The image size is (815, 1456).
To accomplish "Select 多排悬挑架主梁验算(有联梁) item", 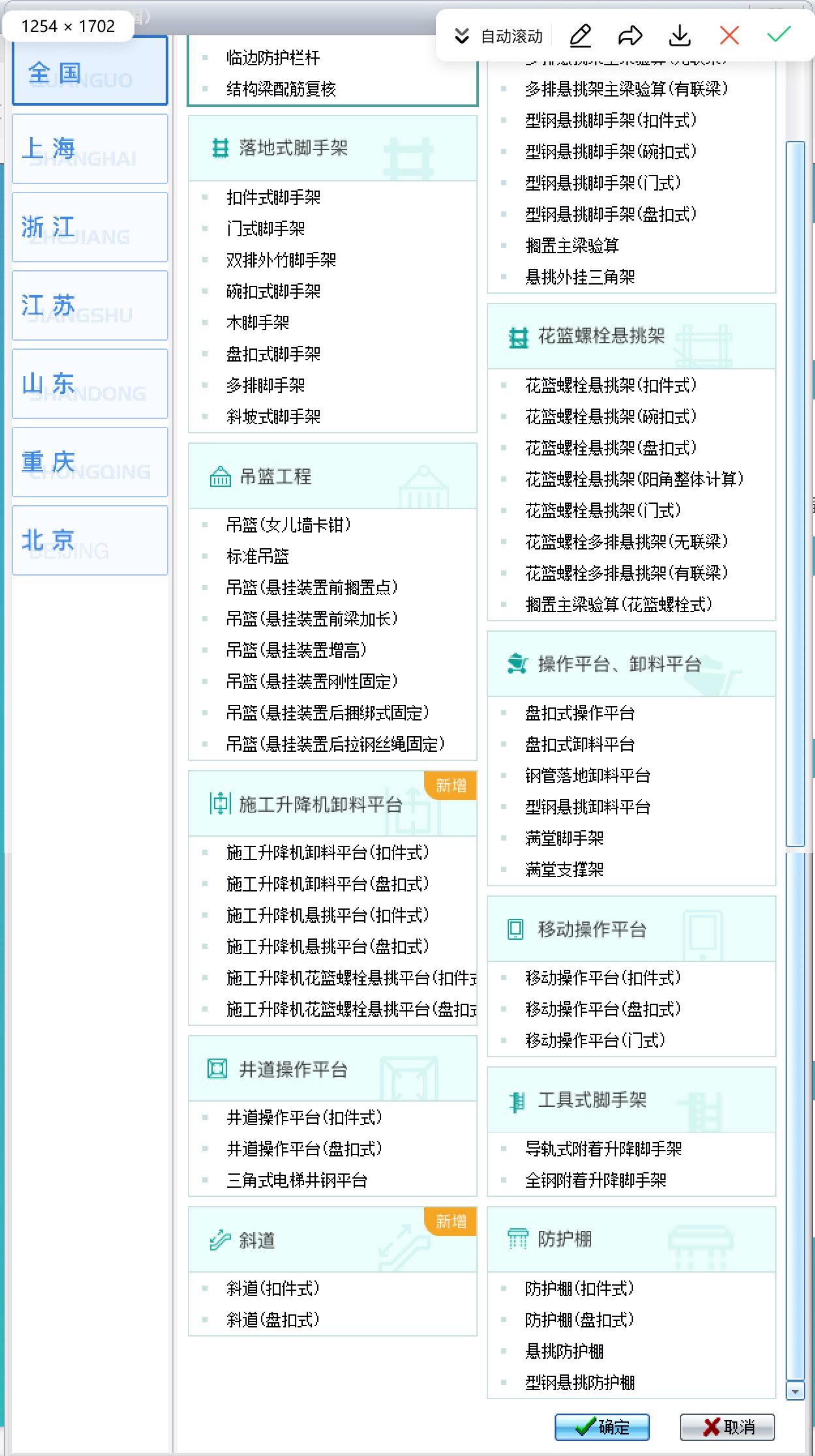I will (x=626, y=89).
